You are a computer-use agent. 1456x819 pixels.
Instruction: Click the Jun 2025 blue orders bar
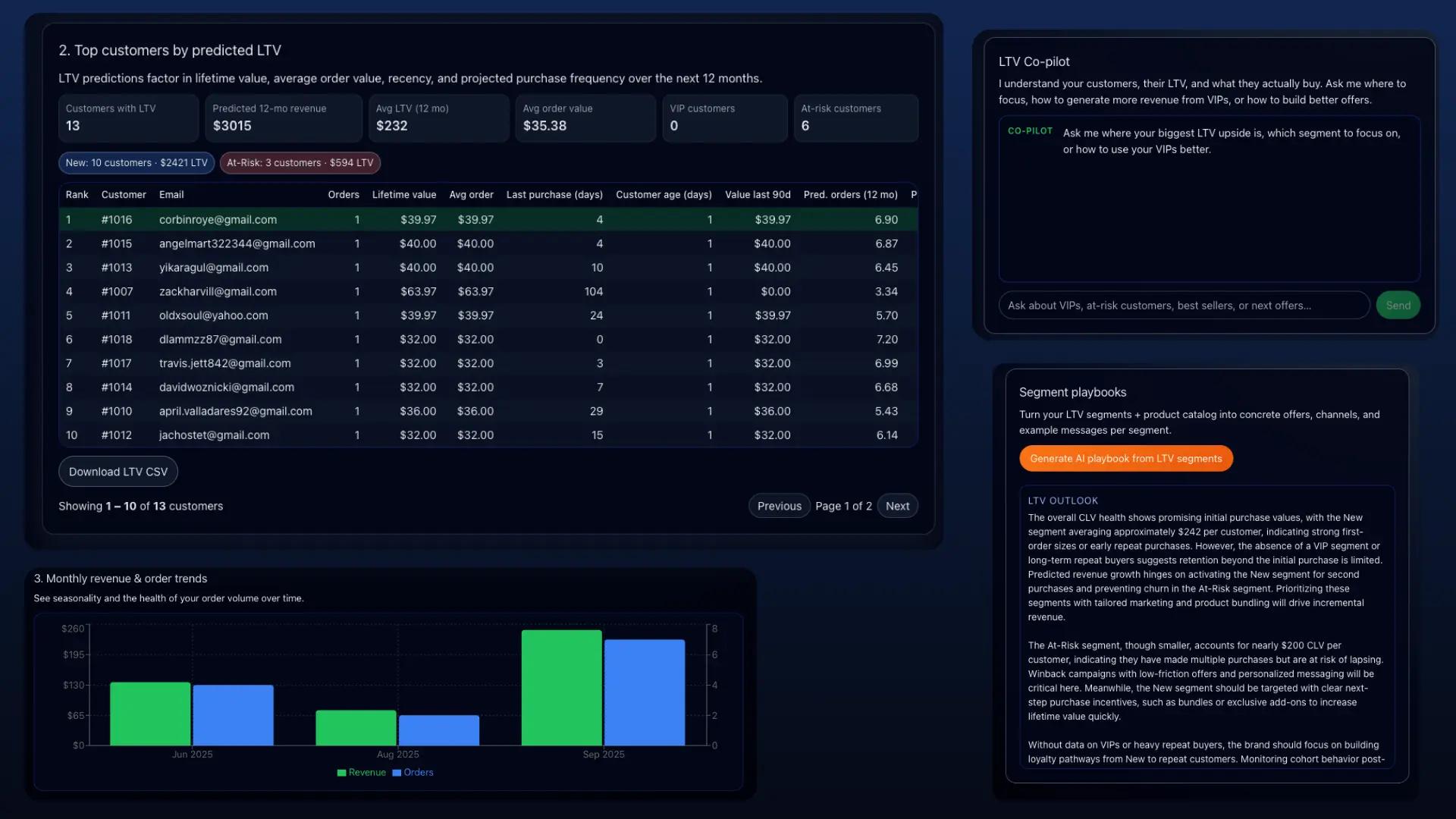point(234,715)
